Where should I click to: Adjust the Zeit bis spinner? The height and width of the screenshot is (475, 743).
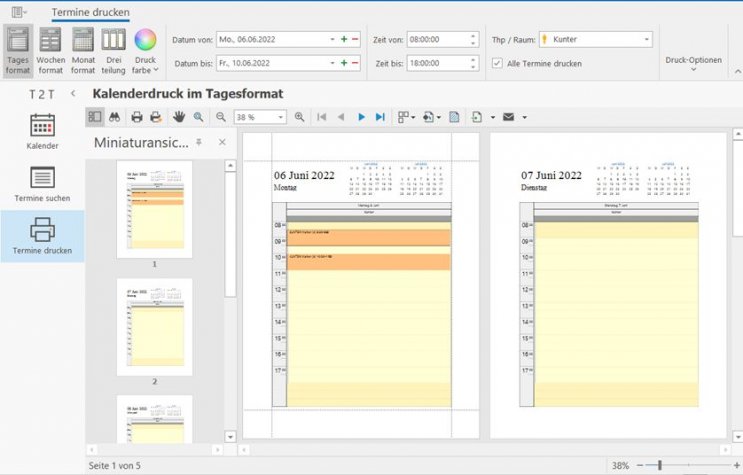473,63
